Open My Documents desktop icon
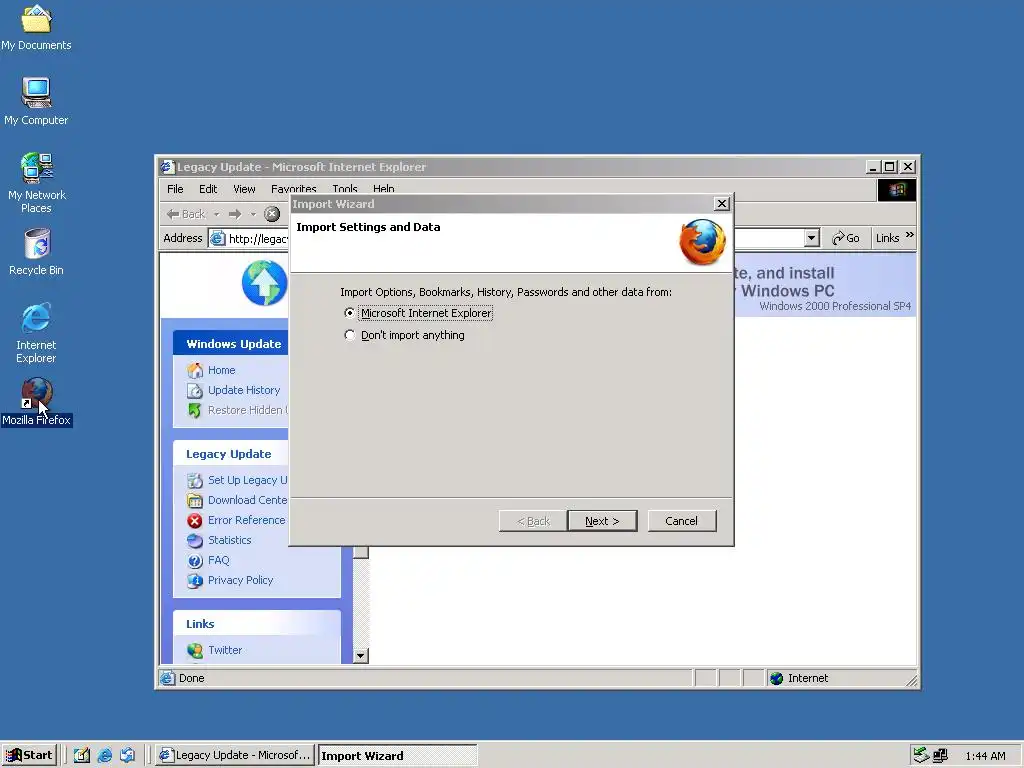The height and width of the screenshot is (768, 1024). pos(36,28)
